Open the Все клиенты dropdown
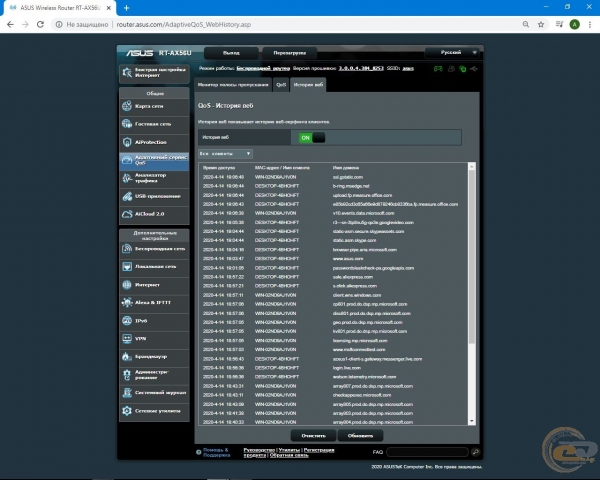Viewport: 600px width, 480px height. coord(225,153)
